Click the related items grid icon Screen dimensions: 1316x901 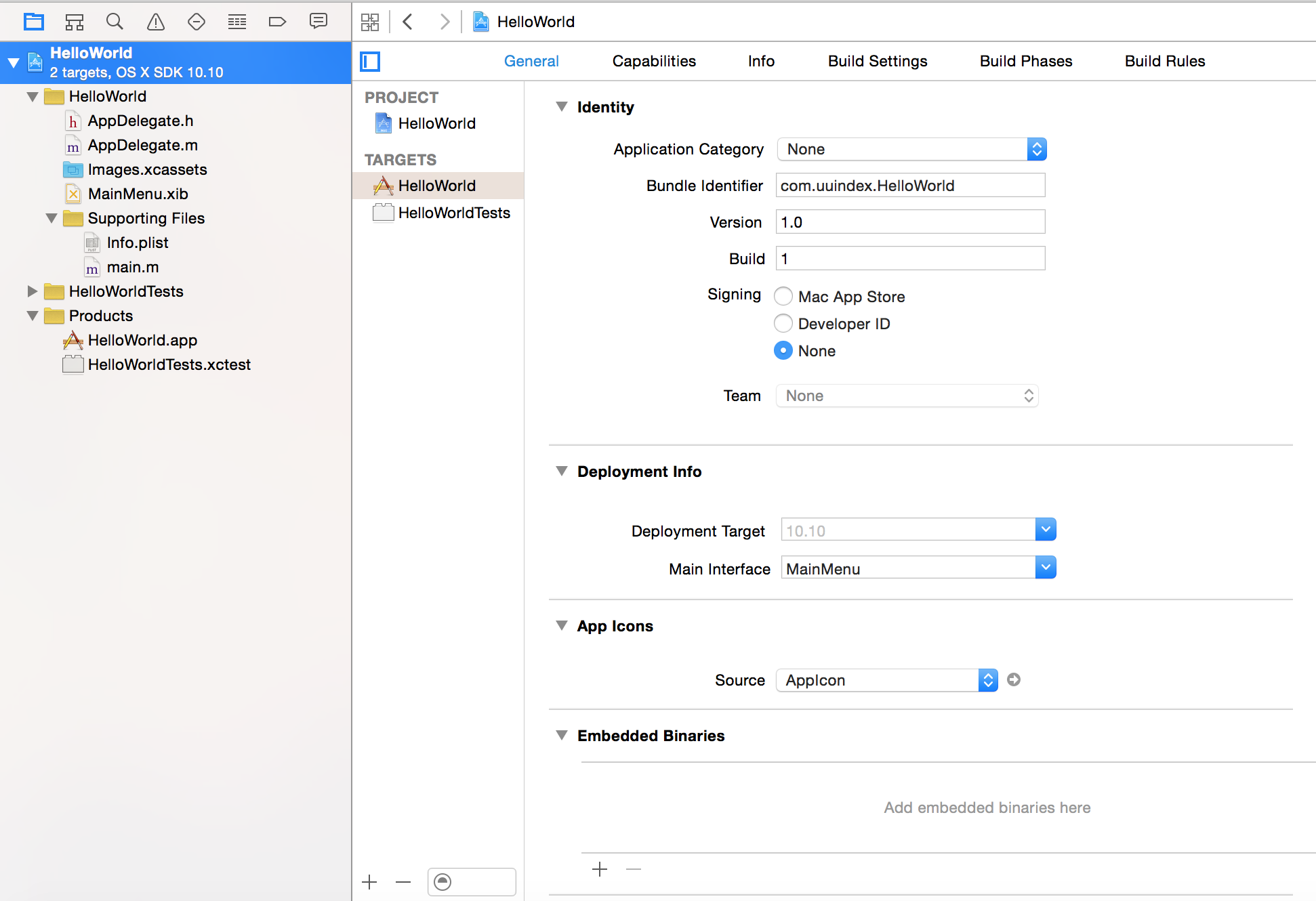click(x=370, y=22)
